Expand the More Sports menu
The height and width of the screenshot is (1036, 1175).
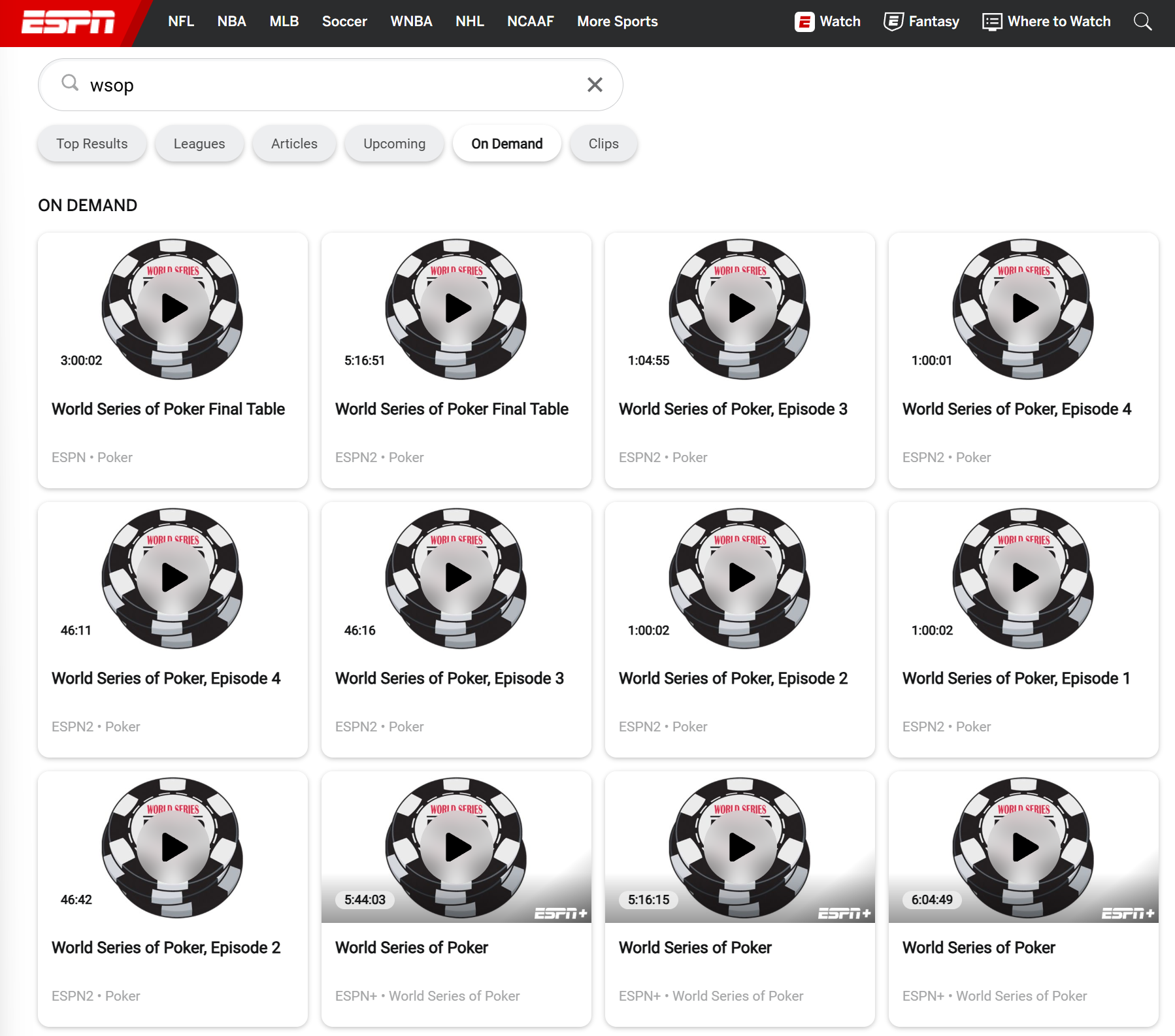click(618, 22)
